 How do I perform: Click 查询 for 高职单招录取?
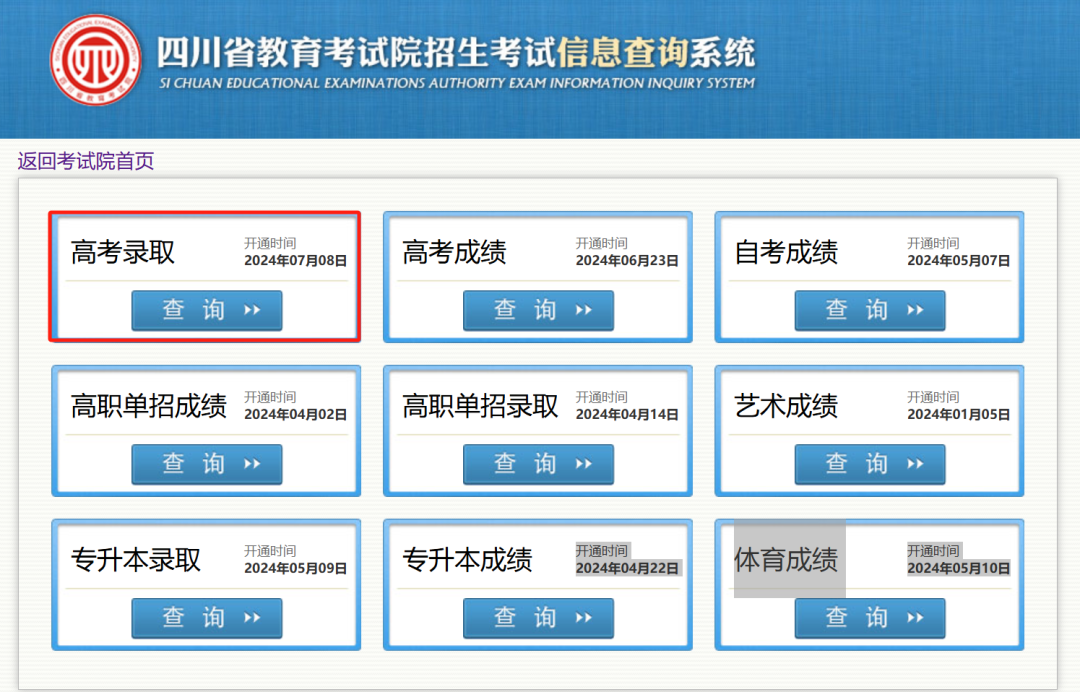538,464
